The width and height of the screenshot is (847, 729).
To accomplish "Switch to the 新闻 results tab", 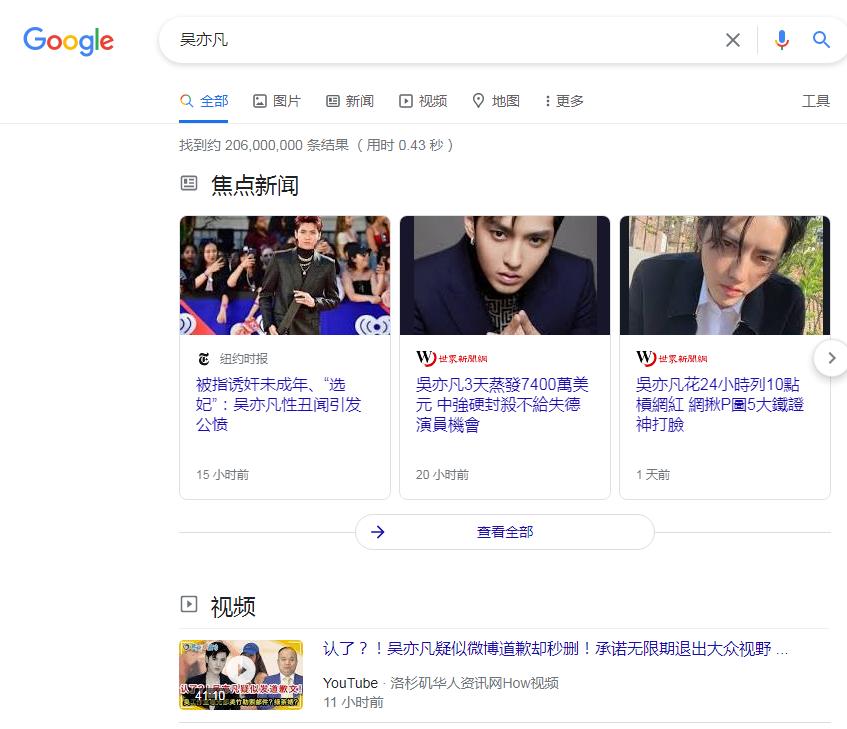I will (x=350, y=101).
